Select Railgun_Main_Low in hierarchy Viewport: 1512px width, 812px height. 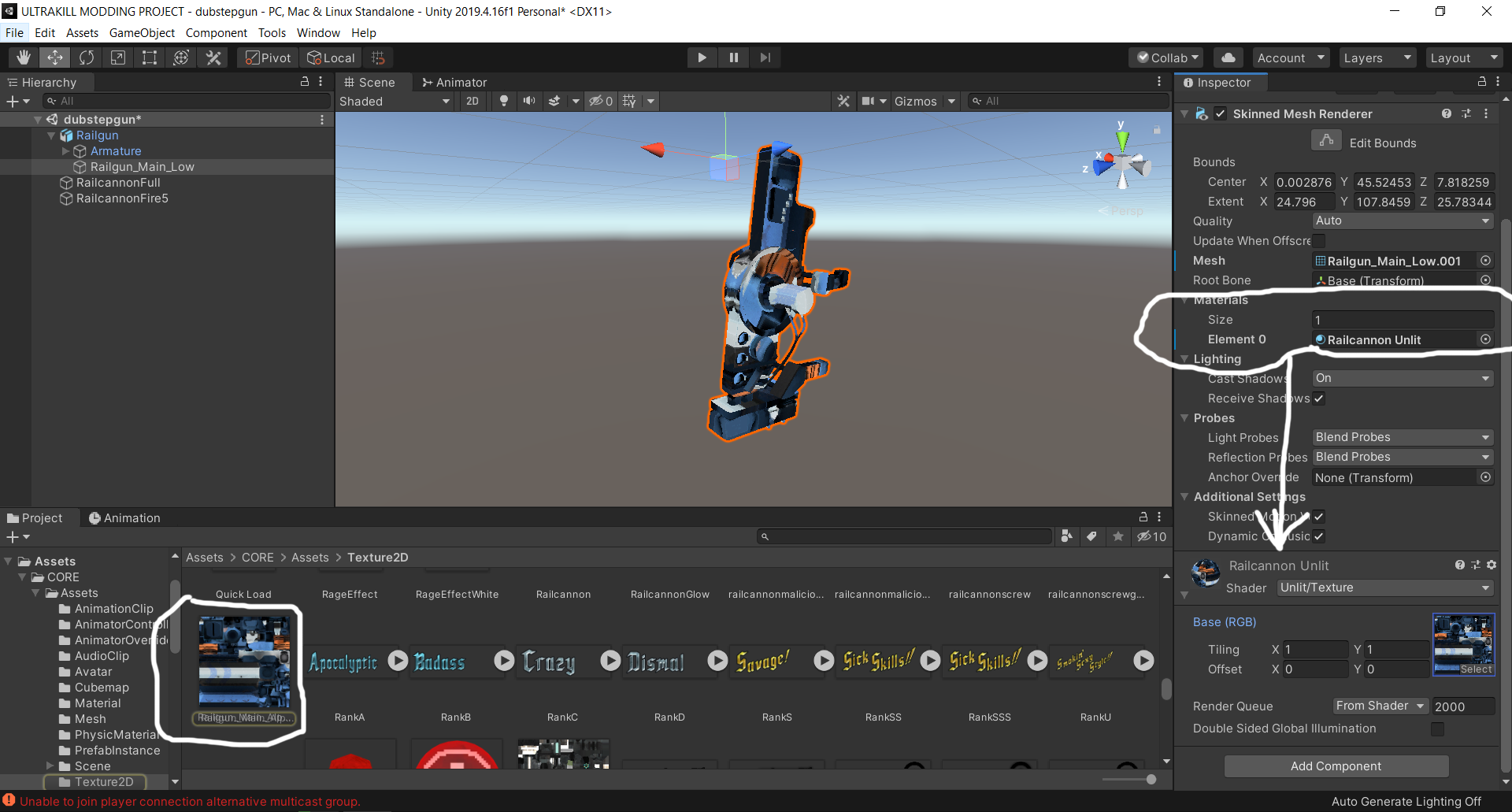pyautogui.click(x=142, y=167)
